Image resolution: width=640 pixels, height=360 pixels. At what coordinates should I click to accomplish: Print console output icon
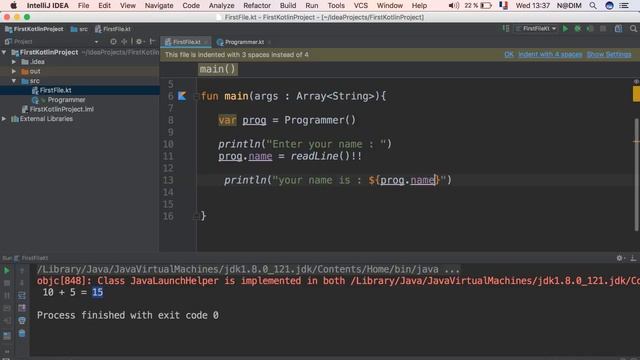pyautogui.click(x=22, y=320)
